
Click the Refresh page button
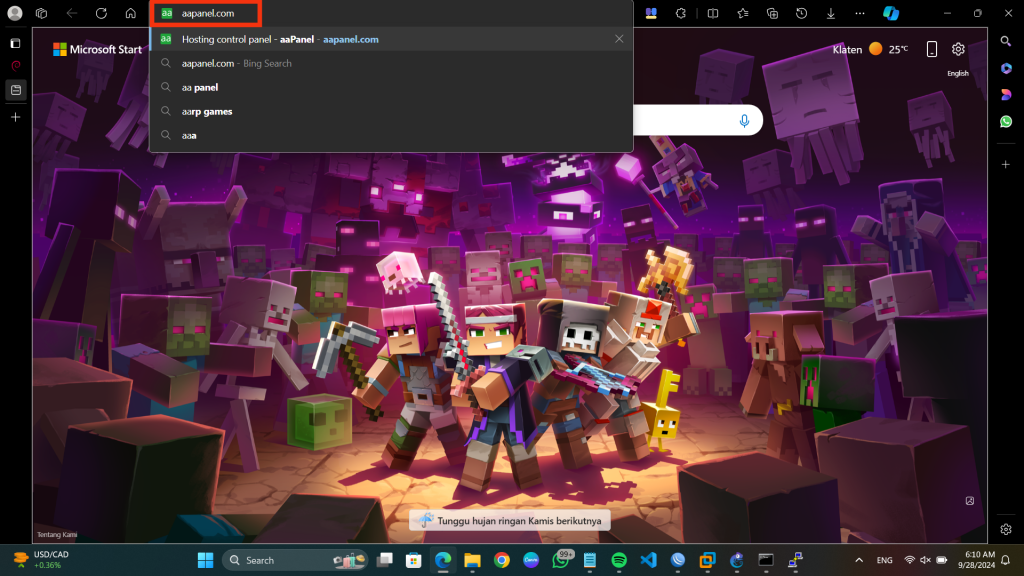click(101, 13)
